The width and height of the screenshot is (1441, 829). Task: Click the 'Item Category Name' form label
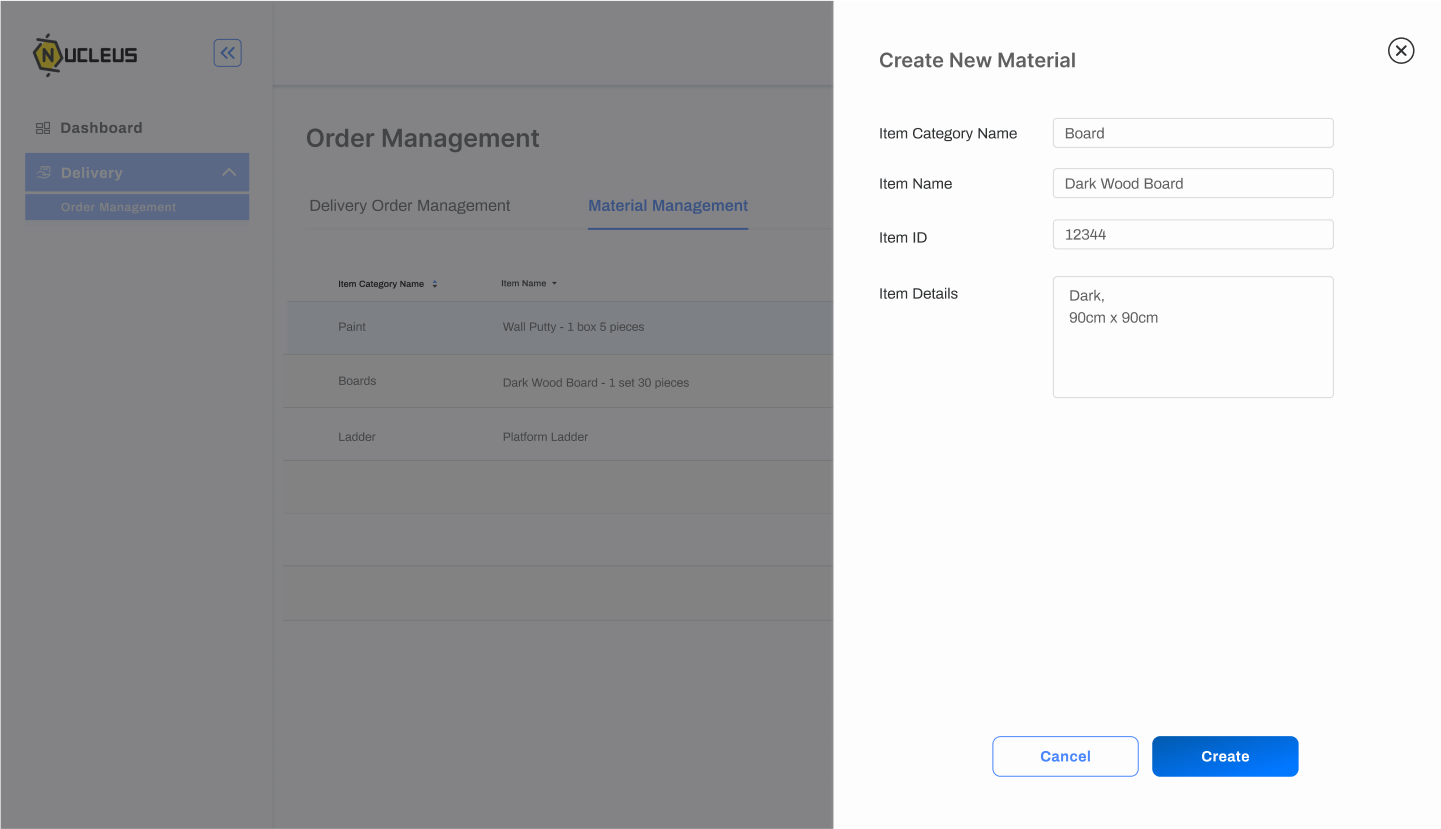tap(948, 133)
